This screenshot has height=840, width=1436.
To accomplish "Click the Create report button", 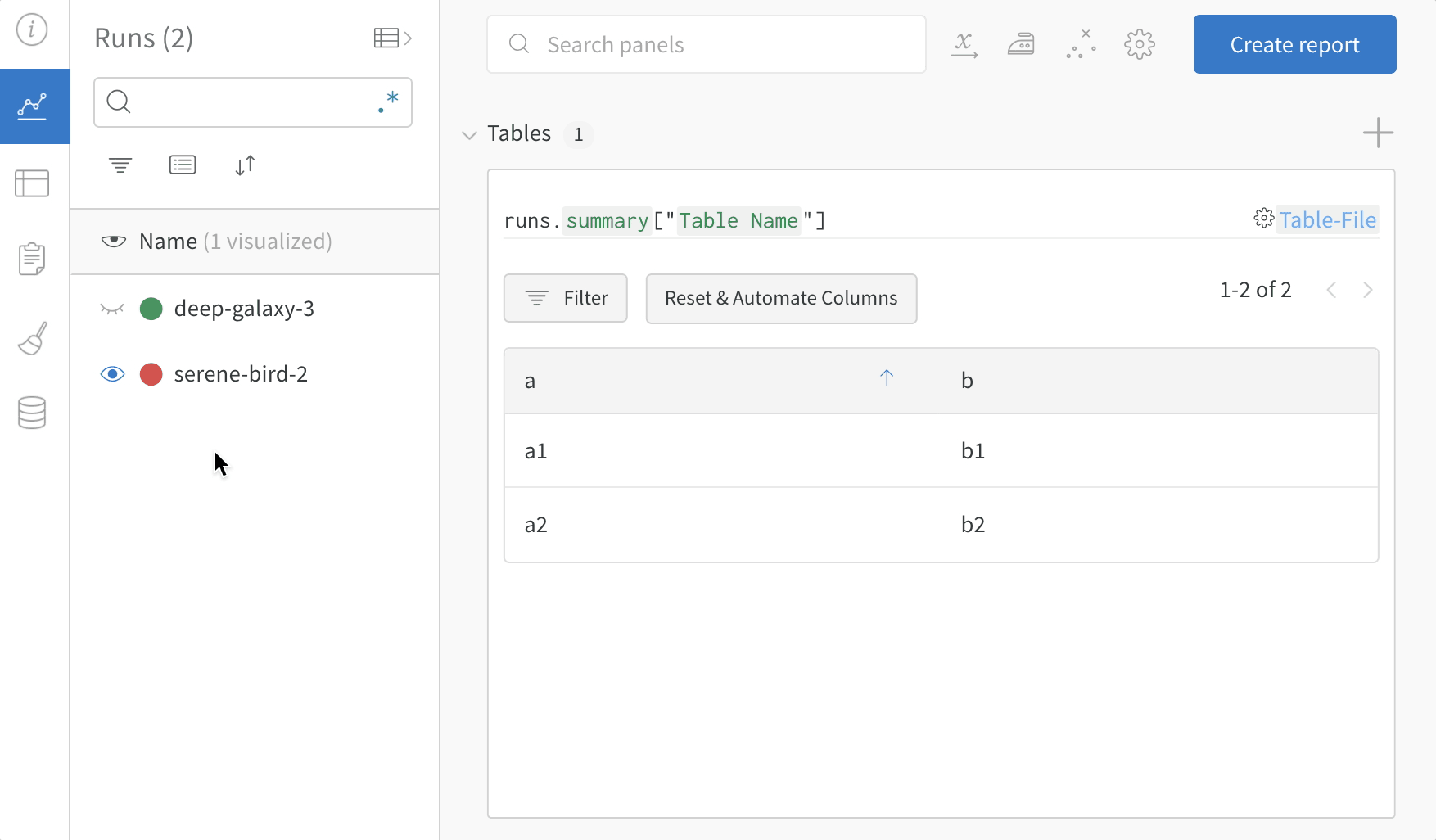I will pyautogui.click(x=1294, y=44).
